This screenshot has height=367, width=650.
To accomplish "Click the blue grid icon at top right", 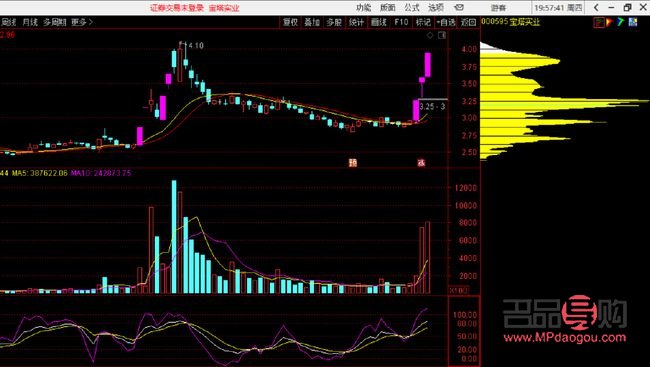I will pyautogui.click(x=633, y=22).
